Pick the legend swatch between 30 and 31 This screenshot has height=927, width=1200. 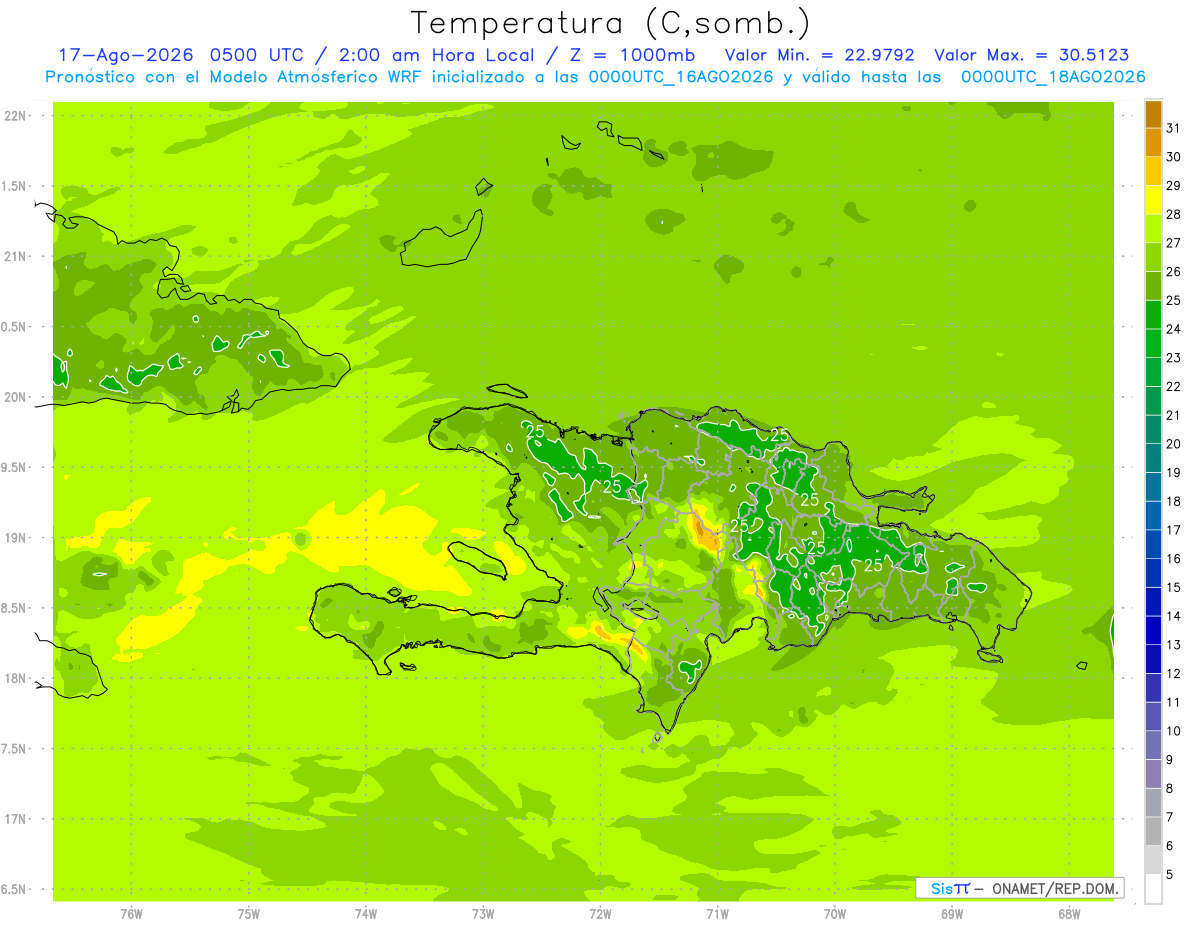point(1153,142)
